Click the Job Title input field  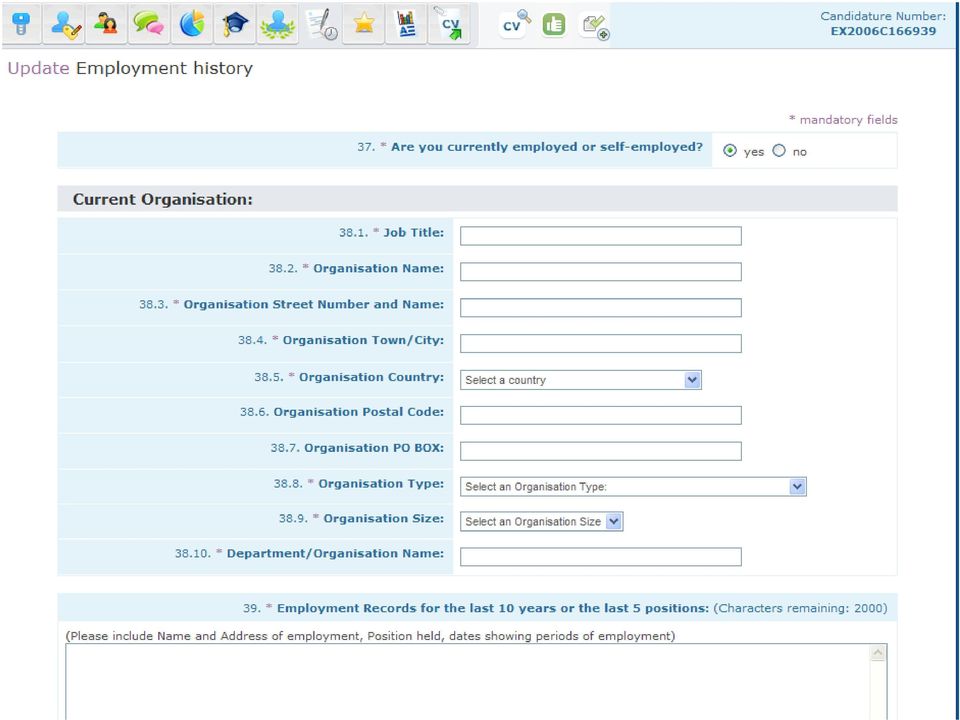point(601,236)
